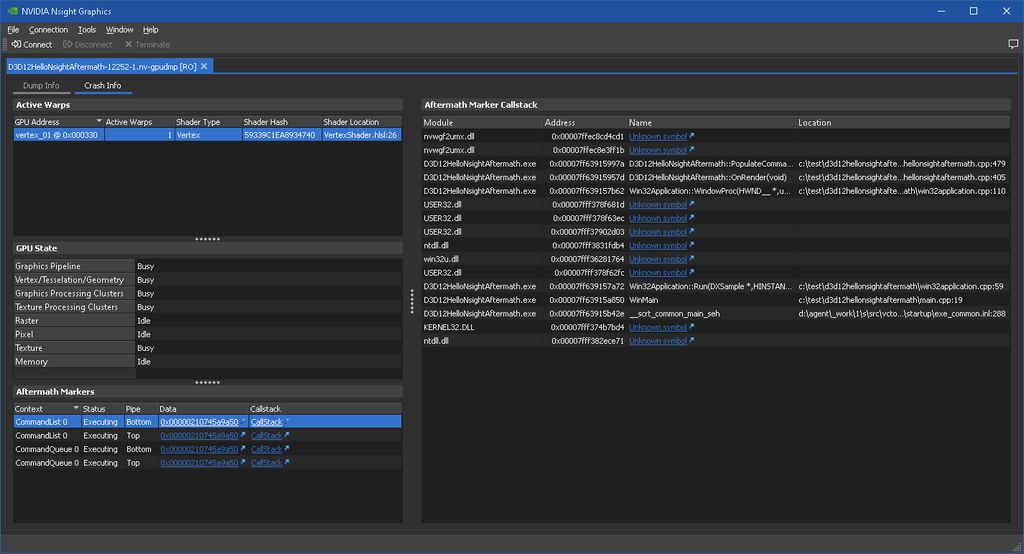Select the WinMain callstack row

pyautogui.click(x=716, y=300)
